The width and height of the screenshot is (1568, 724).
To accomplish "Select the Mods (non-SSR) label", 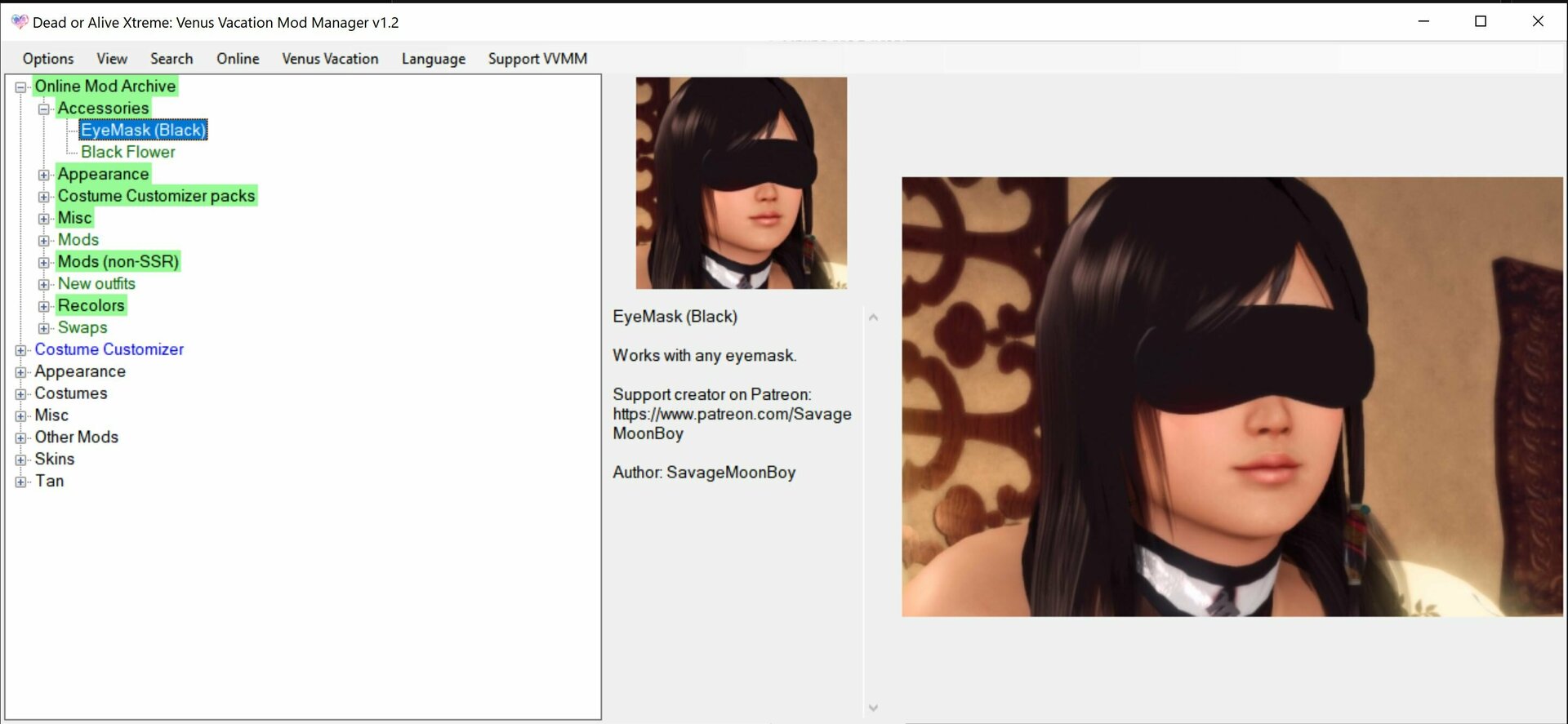I will pyautogui.click(x=118, y=261).
